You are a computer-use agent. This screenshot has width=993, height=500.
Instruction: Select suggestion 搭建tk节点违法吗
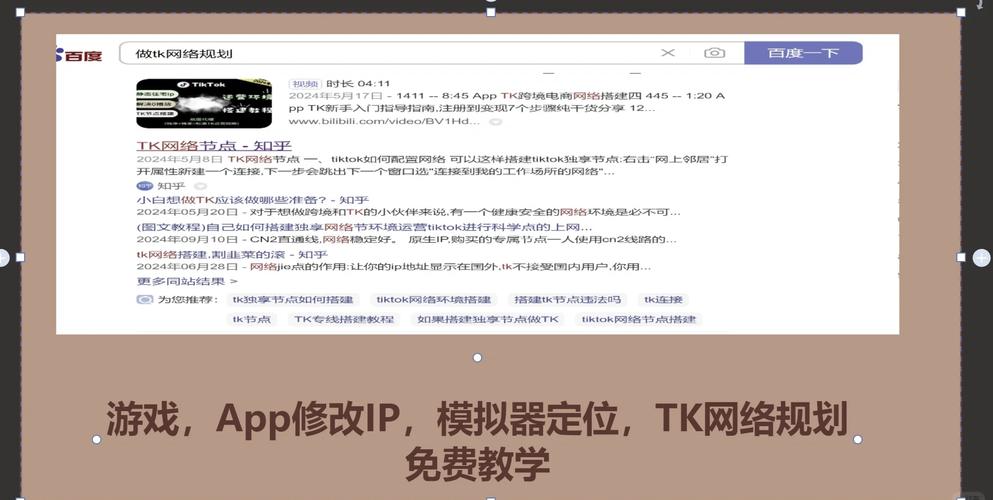click(567, 299)
